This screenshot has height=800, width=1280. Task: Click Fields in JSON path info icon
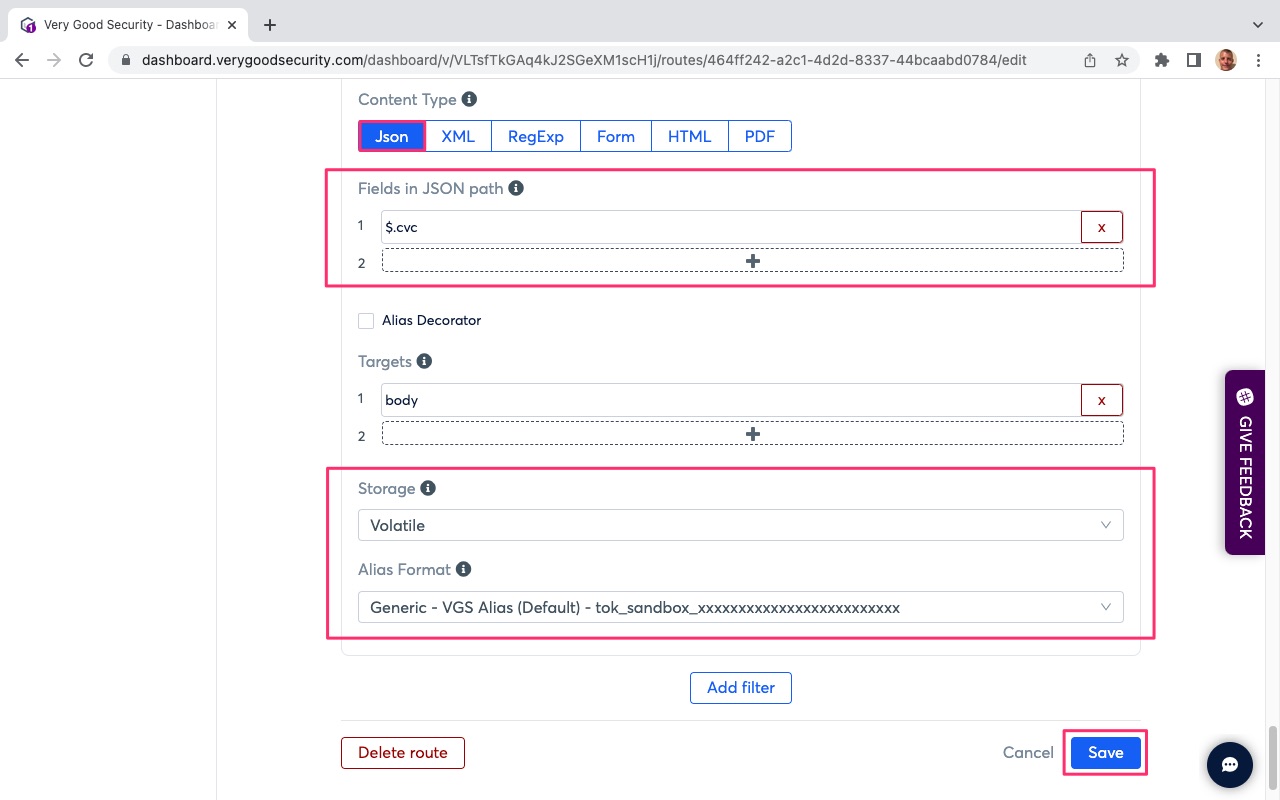point(516,187)
